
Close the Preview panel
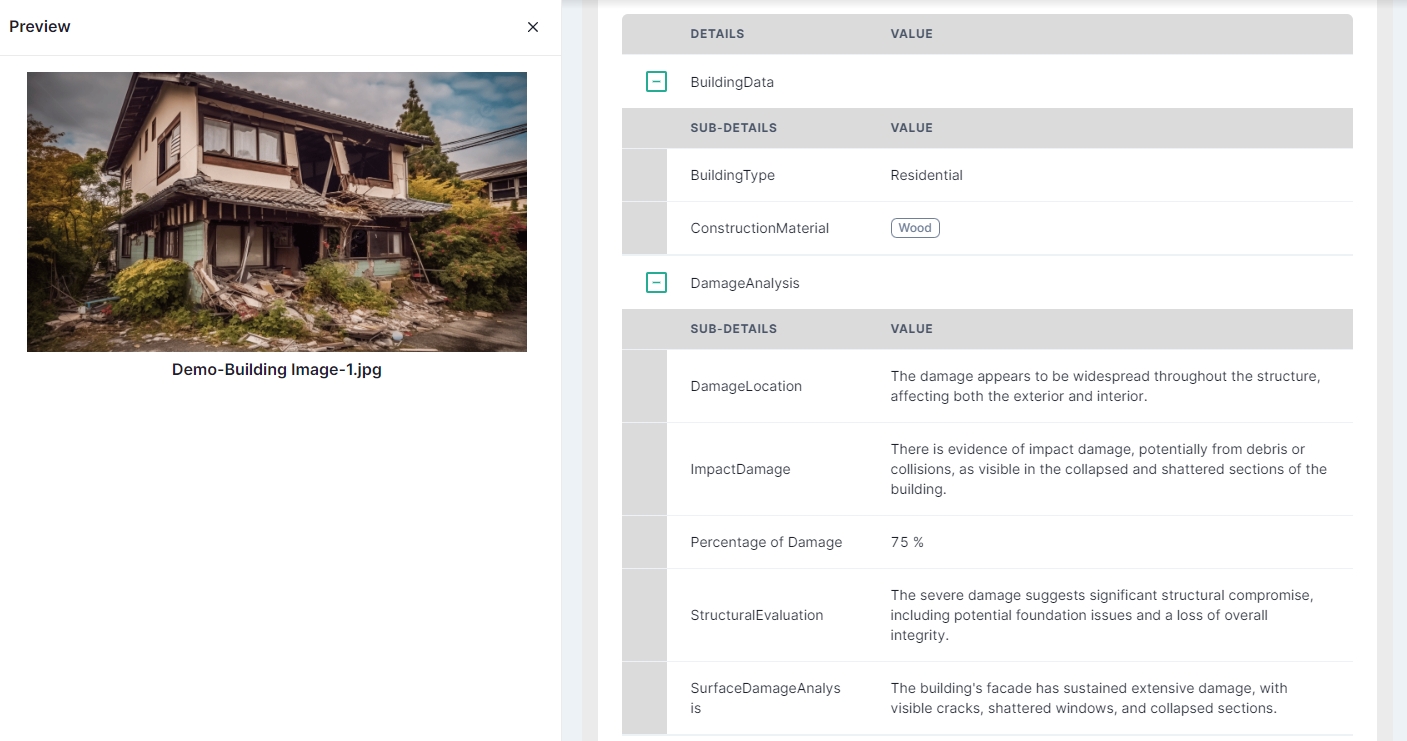[x=533, y=27]
